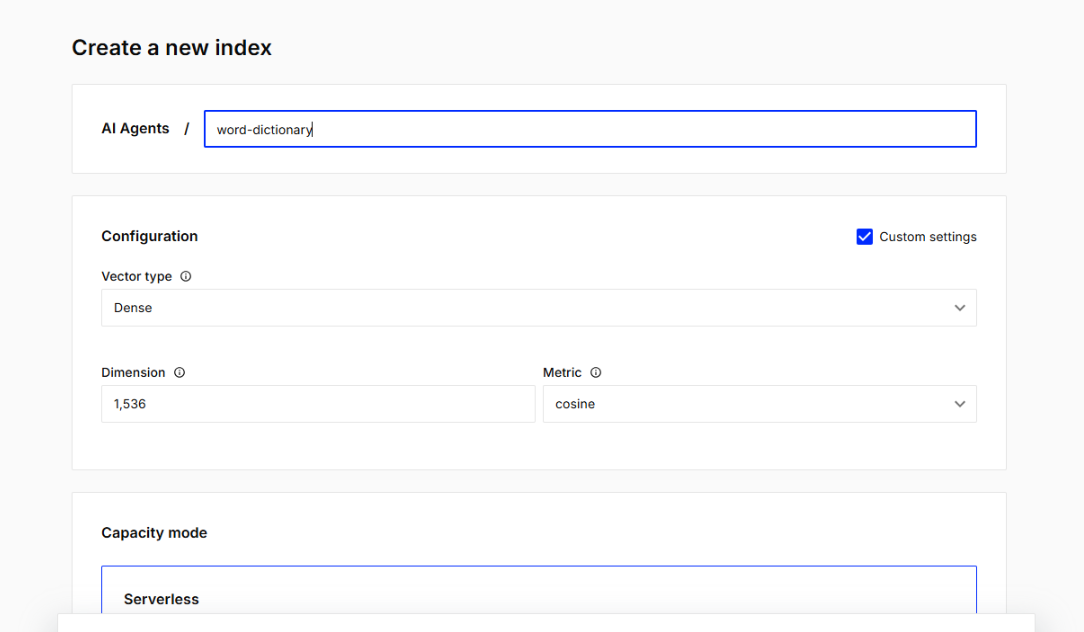Click the Custom settings text label

[x=928, y=237]
